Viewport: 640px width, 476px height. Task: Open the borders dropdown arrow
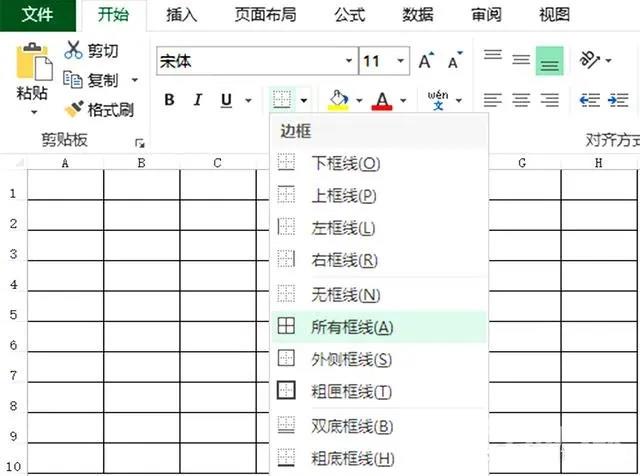[x=304, y=100]
